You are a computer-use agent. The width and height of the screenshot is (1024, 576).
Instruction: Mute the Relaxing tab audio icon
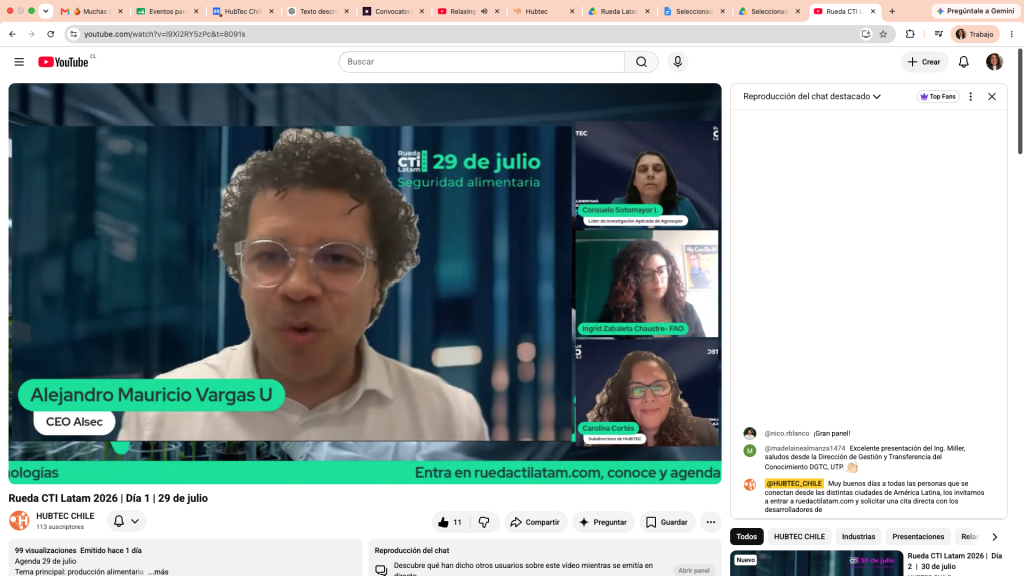[484, 11]
